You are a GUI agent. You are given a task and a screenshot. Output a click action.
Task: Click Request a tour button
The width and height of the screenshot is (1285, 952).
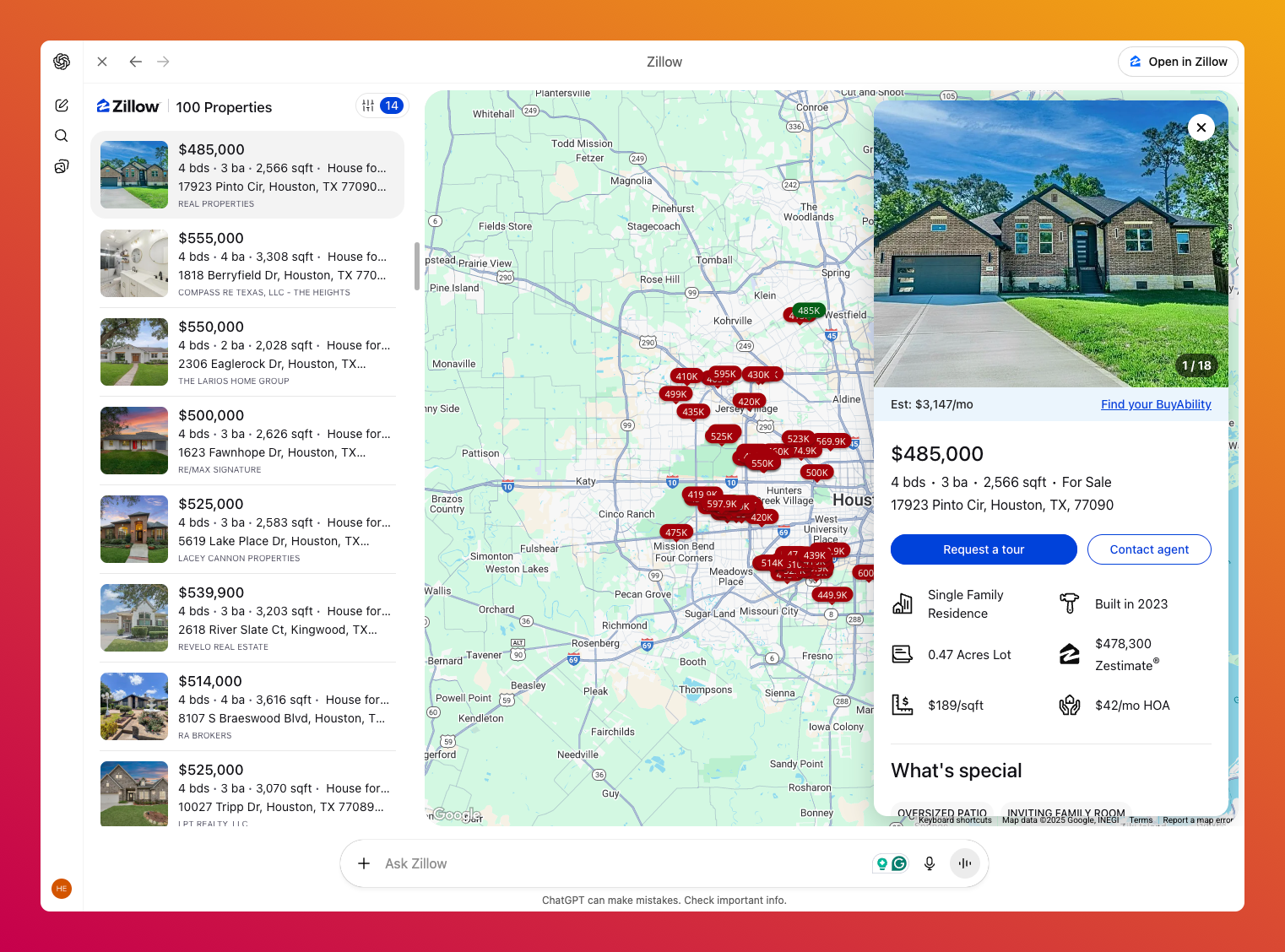(x=984, y=549)
